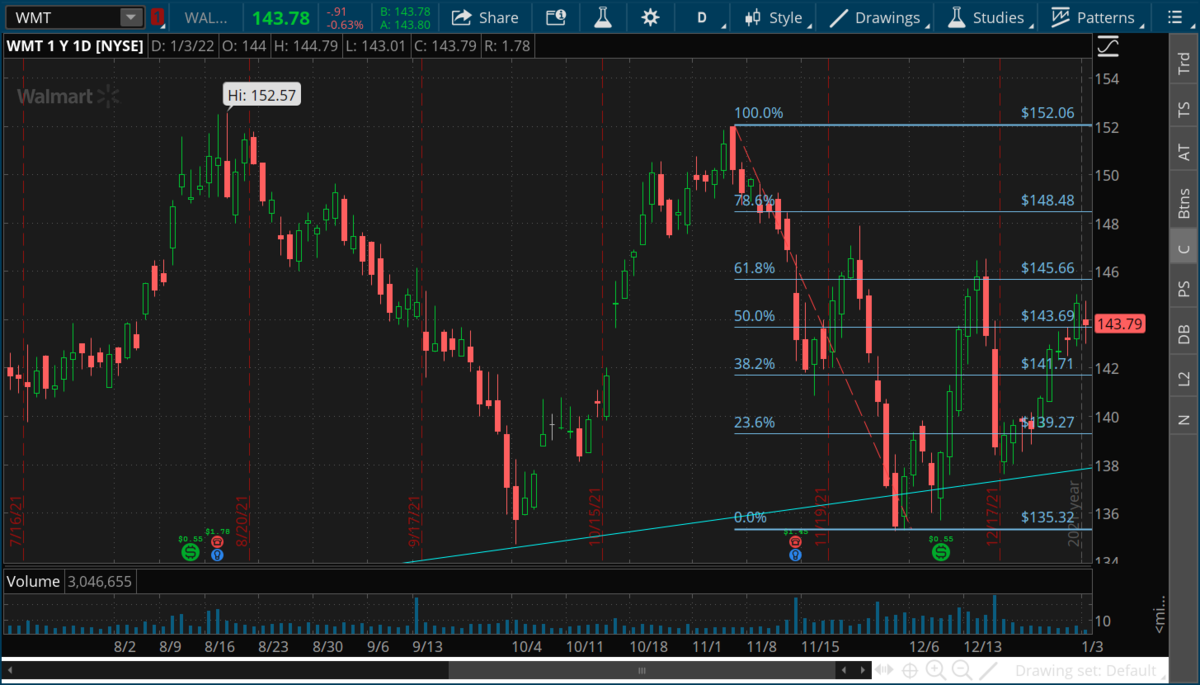Click the $152.06 Fibonacci price label
1200x685 pixels.
[x=1048, y=113]
